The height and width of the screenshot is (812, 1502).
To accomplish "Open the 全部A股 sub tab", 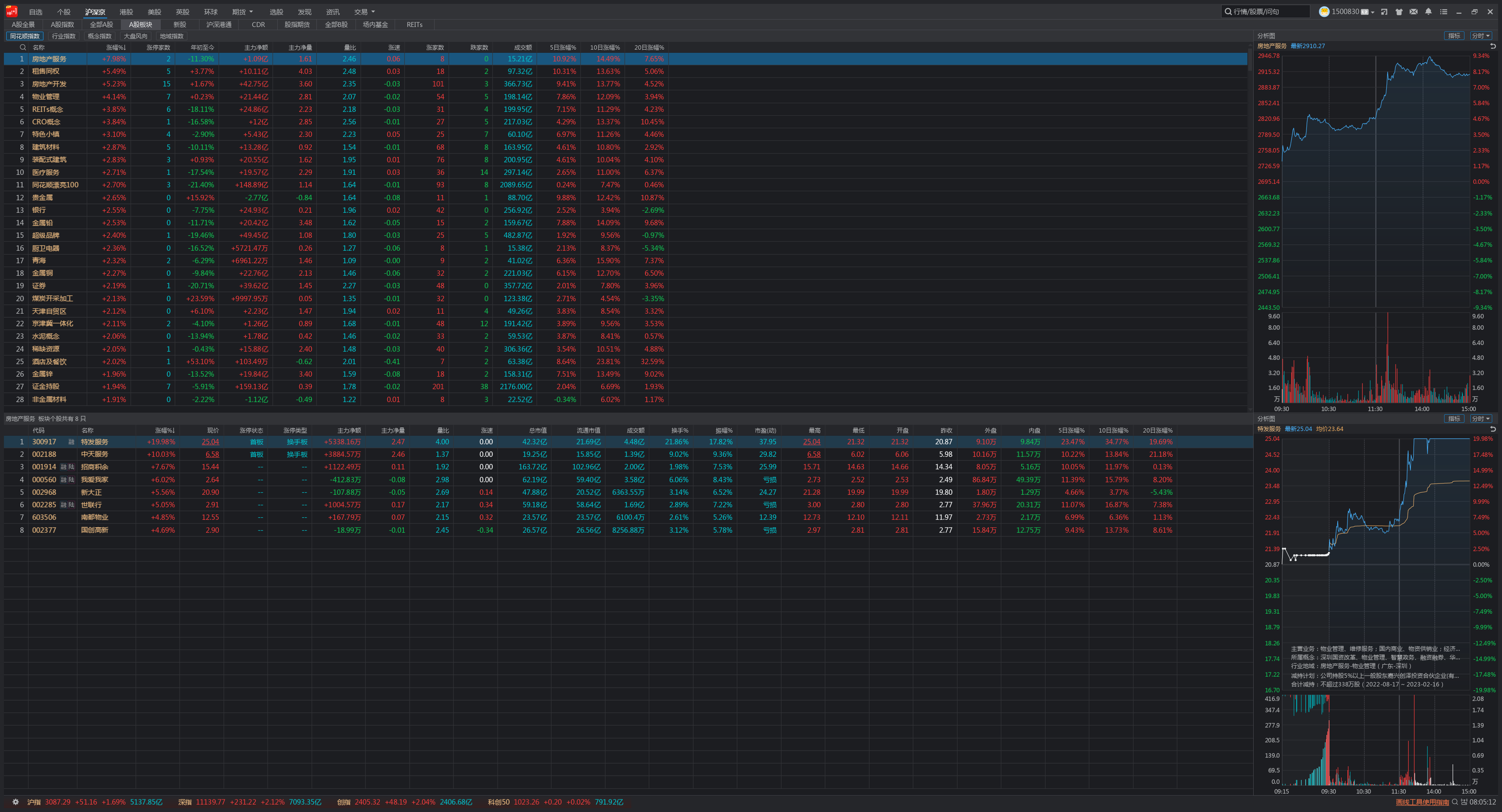I will [x=101, y=25].
